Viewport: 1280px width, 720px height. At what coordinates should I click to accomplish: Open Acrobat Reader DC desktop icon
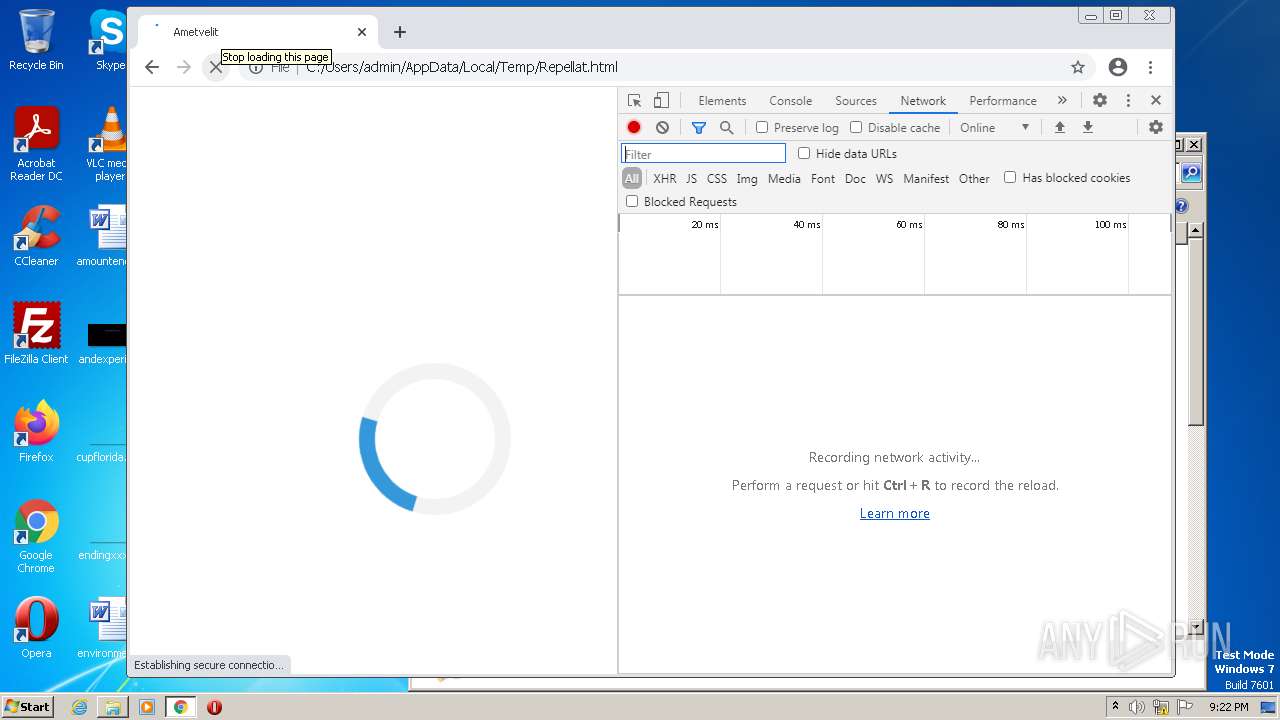point(36,145)
